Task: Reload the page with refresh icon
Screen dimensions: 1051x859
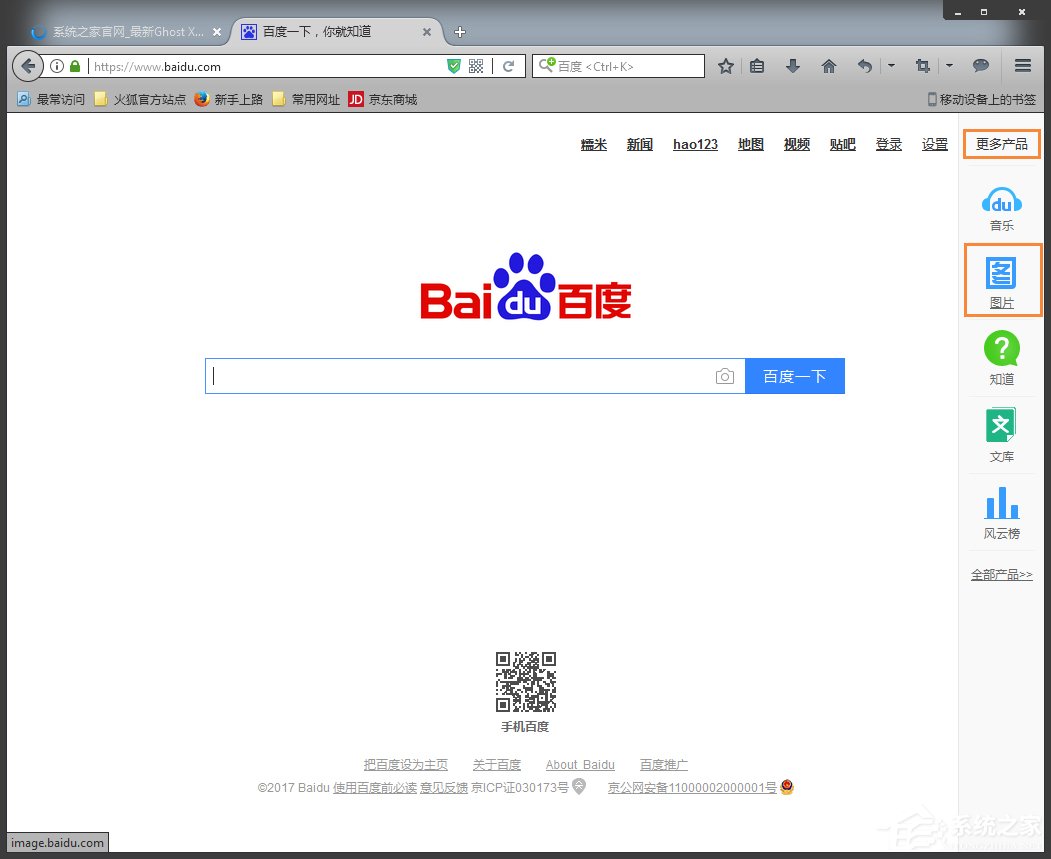Action: coord(509,66)
